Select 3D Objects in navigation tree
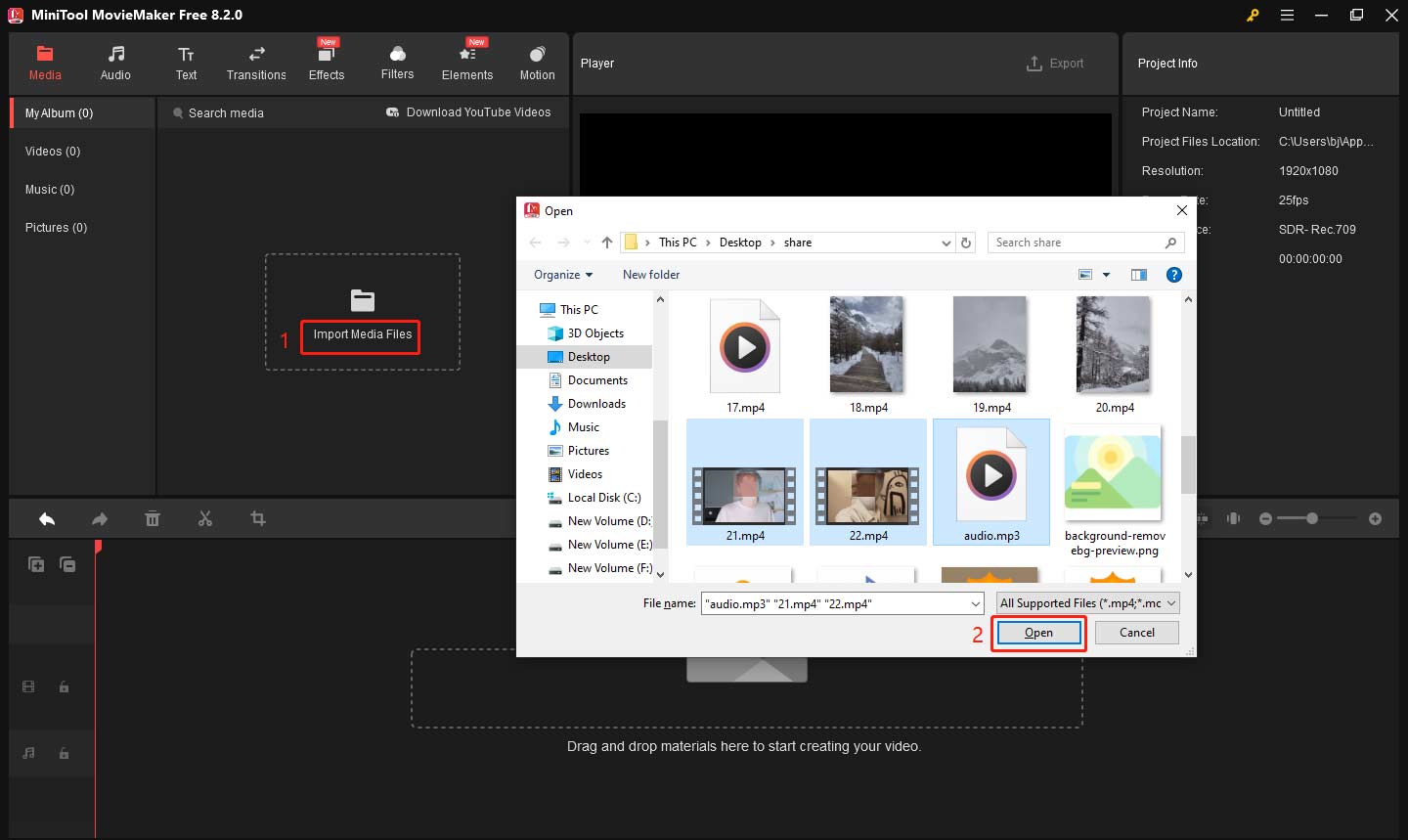The image size is (1408, 840). 595,333
